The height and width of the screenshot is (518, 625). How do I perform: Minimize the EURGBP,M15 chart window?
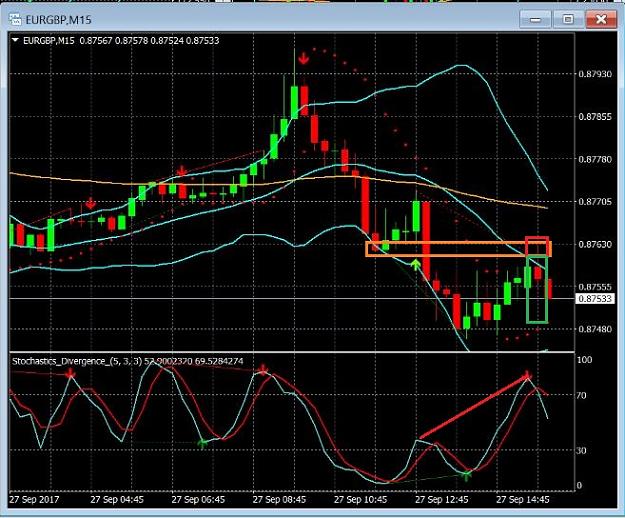pyautogui.click(x=535, y=19)
